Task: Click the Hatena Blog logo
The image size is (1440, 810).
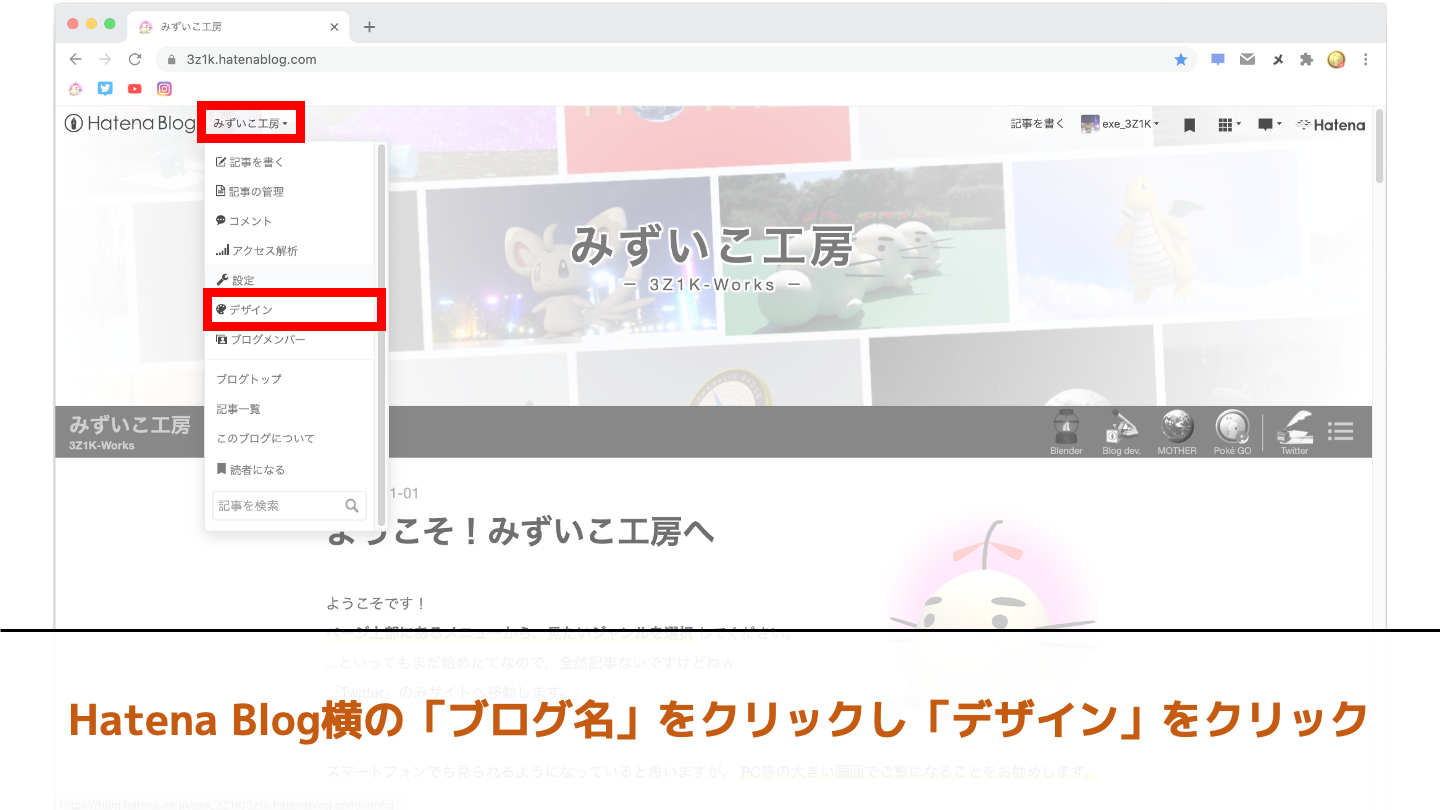Action: [x=130, y=124]
